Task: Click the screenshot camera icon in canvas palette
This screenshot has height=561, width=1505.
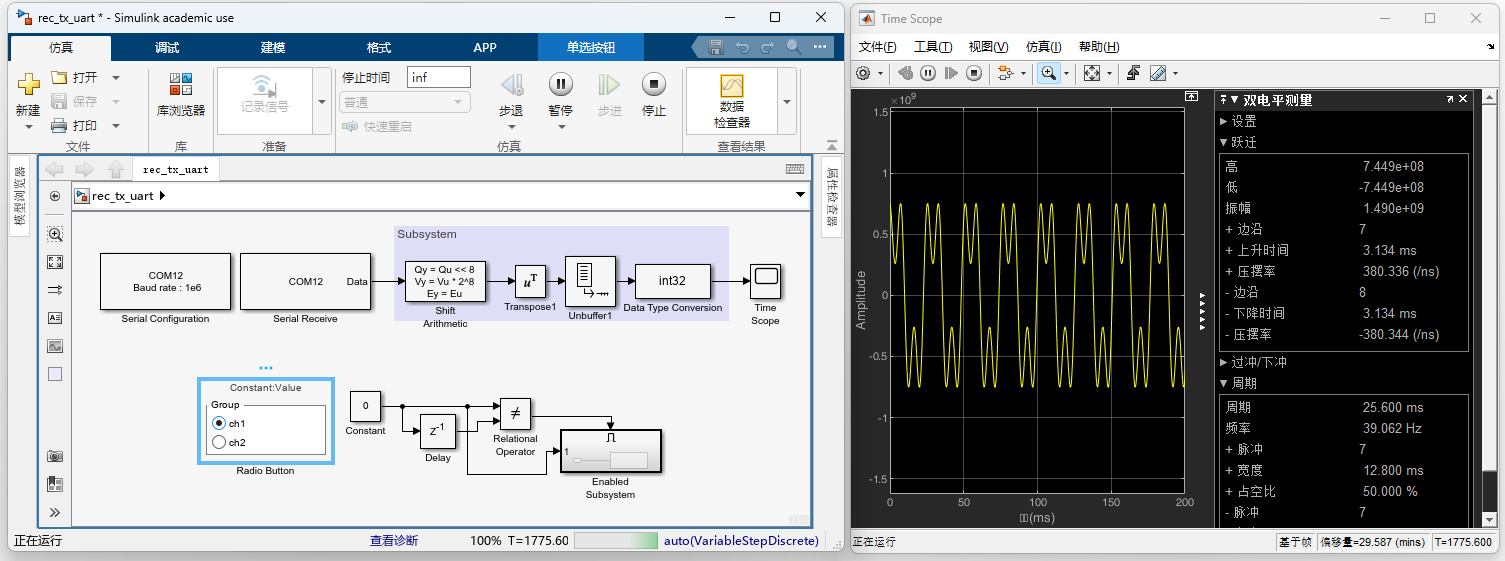Action: click(55, 456)
